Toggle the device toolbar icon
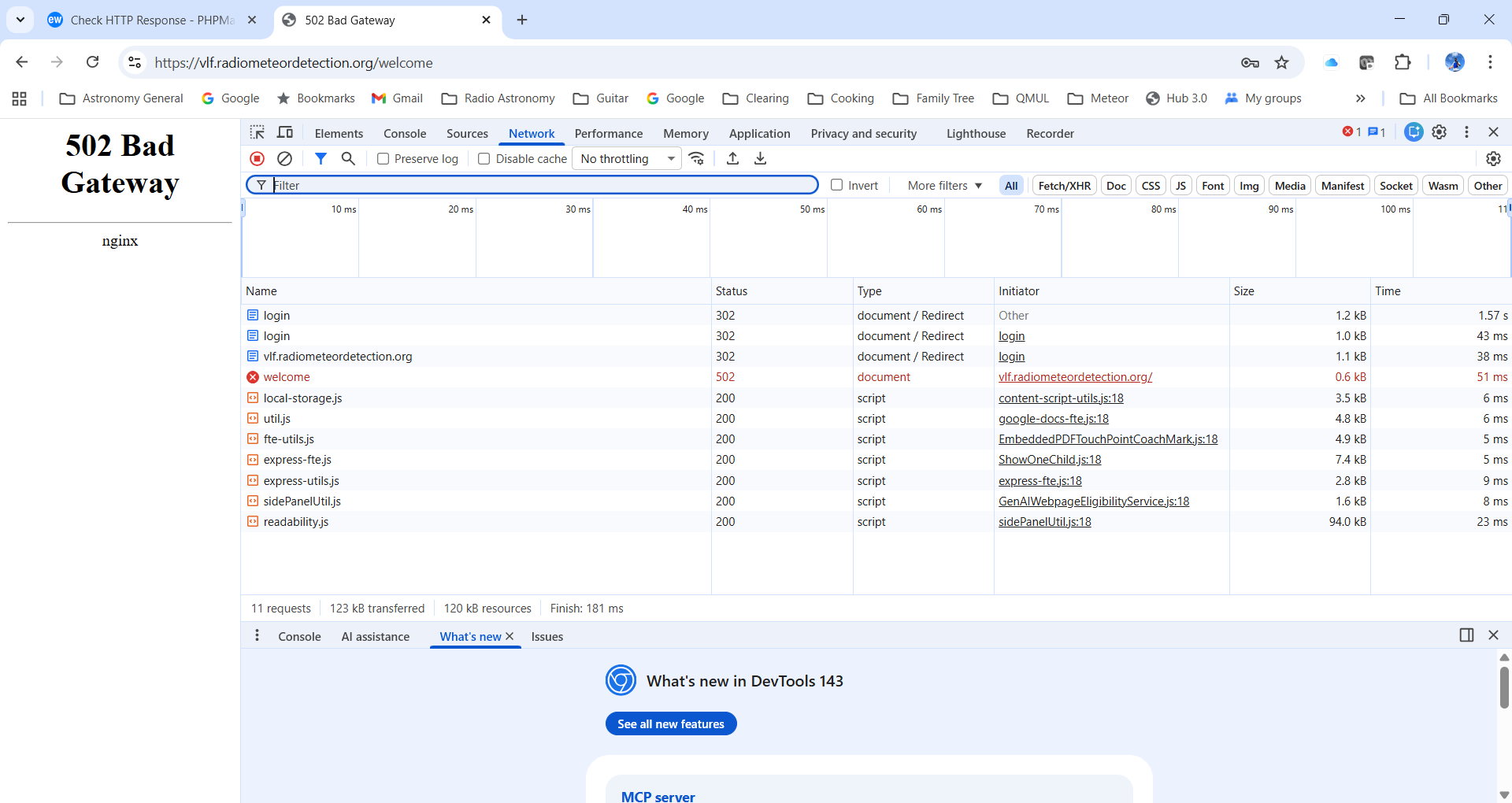 tap(285, 133)
